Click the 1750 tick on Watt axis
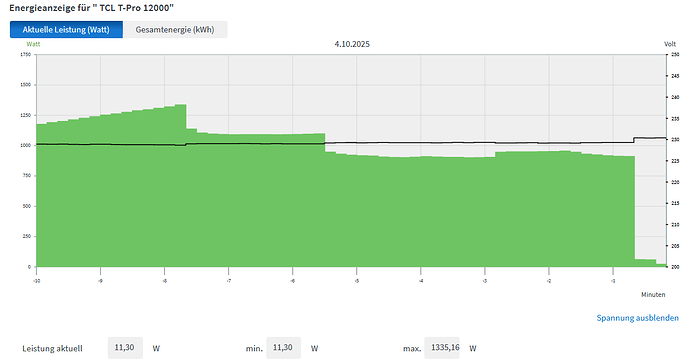The height and width of the screenshot is (360, 690). (x=26, y=55)
